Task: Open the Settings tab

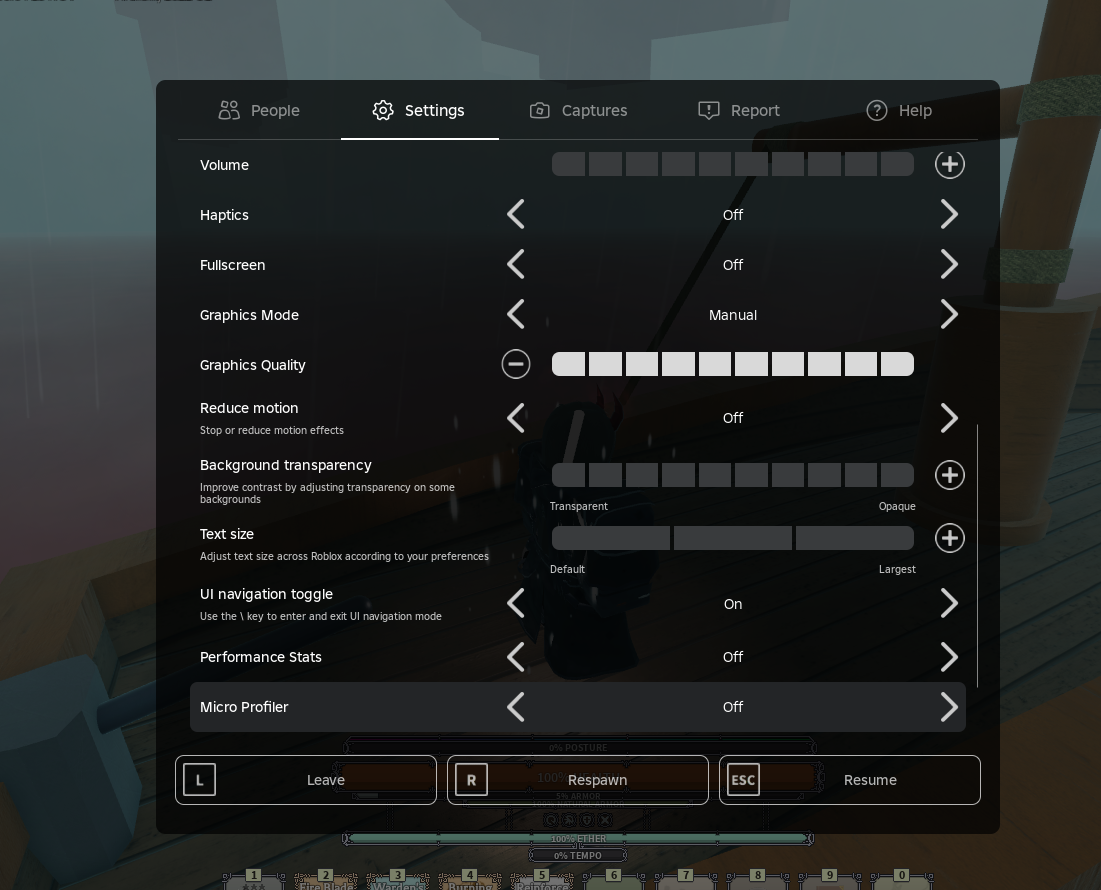Action: click(x=419, y=110)
